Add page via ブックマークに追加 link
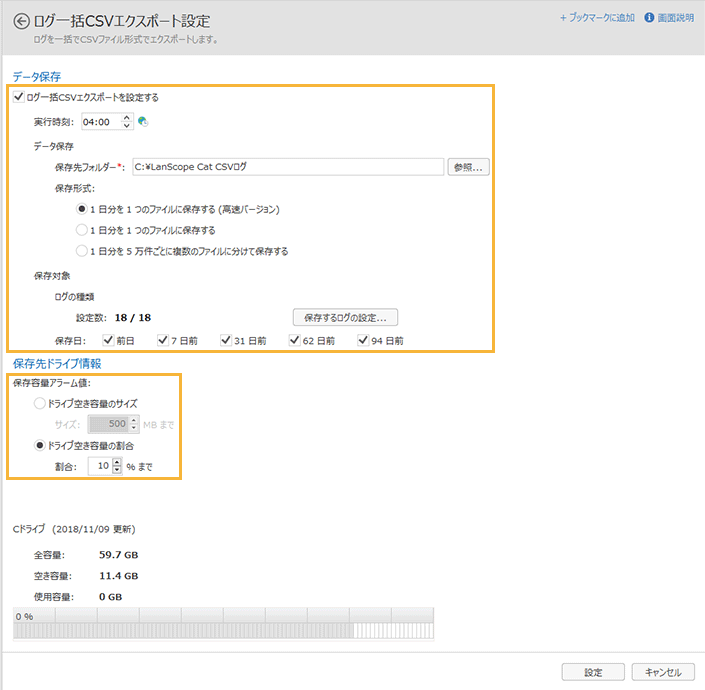705x690 pixels. [597, 18]
